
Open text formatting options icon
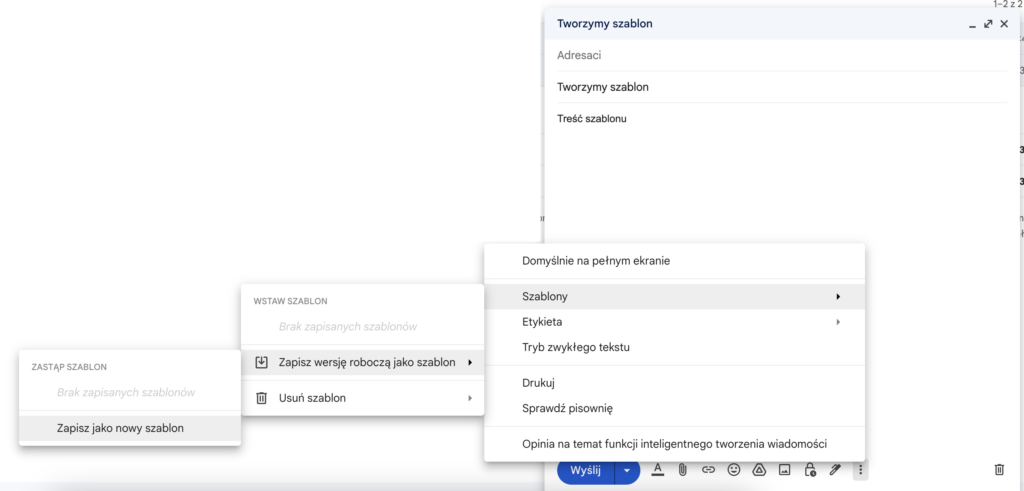pos(658,469)
